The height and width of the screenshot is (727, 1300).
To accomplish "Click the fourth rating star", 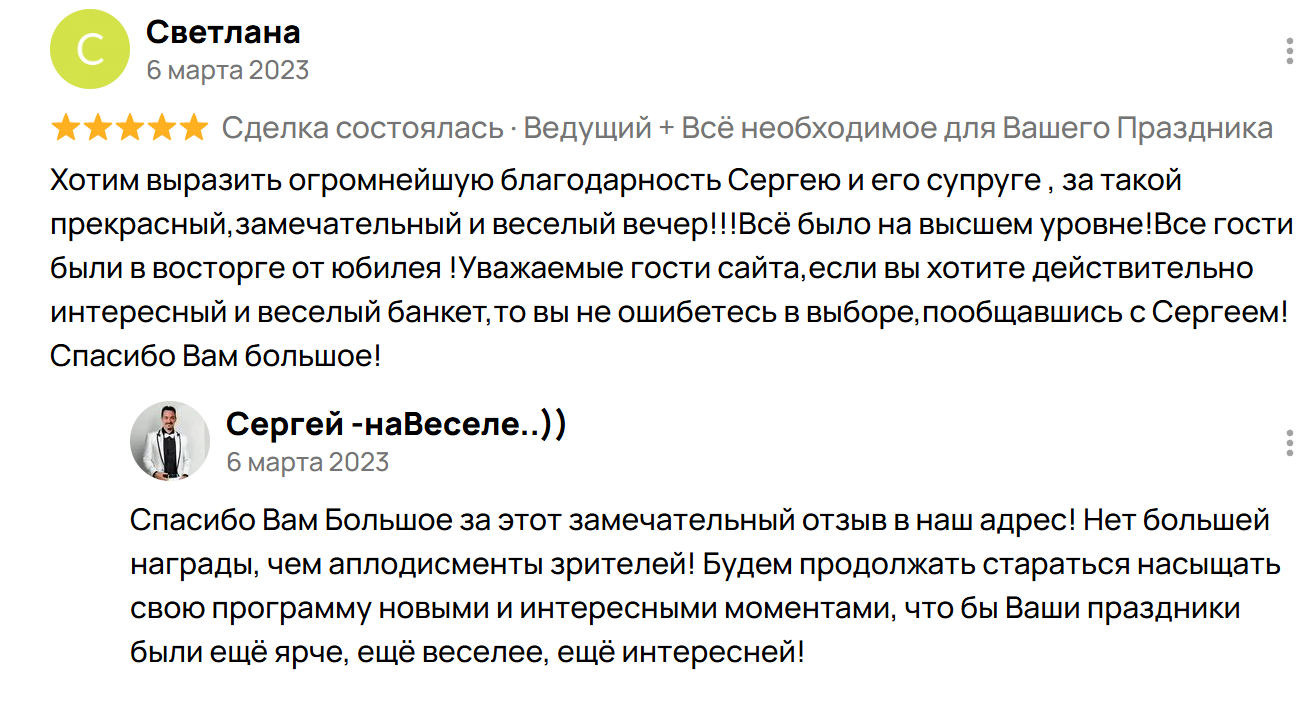I will pyautogui.click(x=161, y=128).
